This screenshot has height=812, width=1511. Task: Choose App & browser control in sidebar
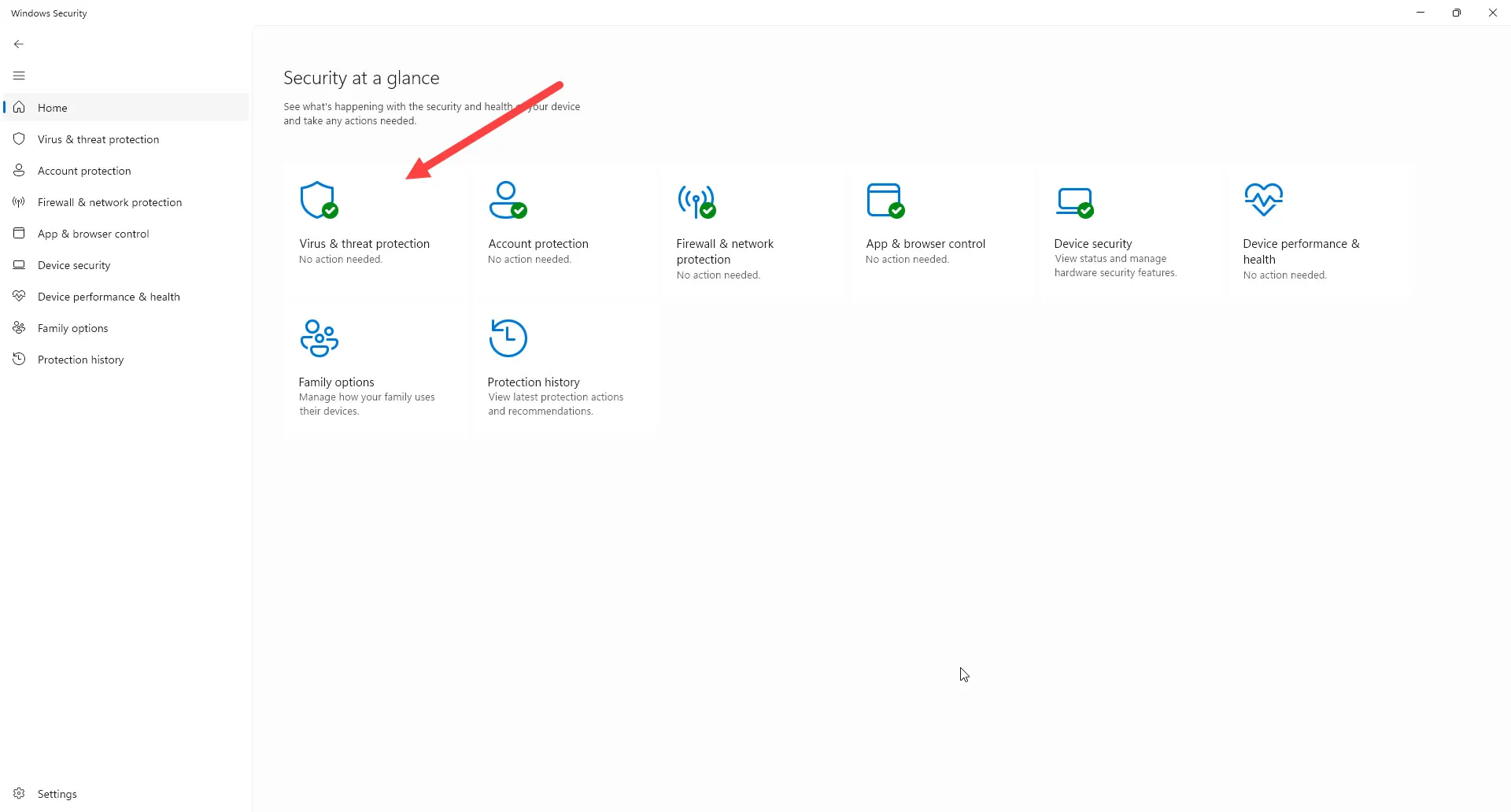(x=93, y=234)
